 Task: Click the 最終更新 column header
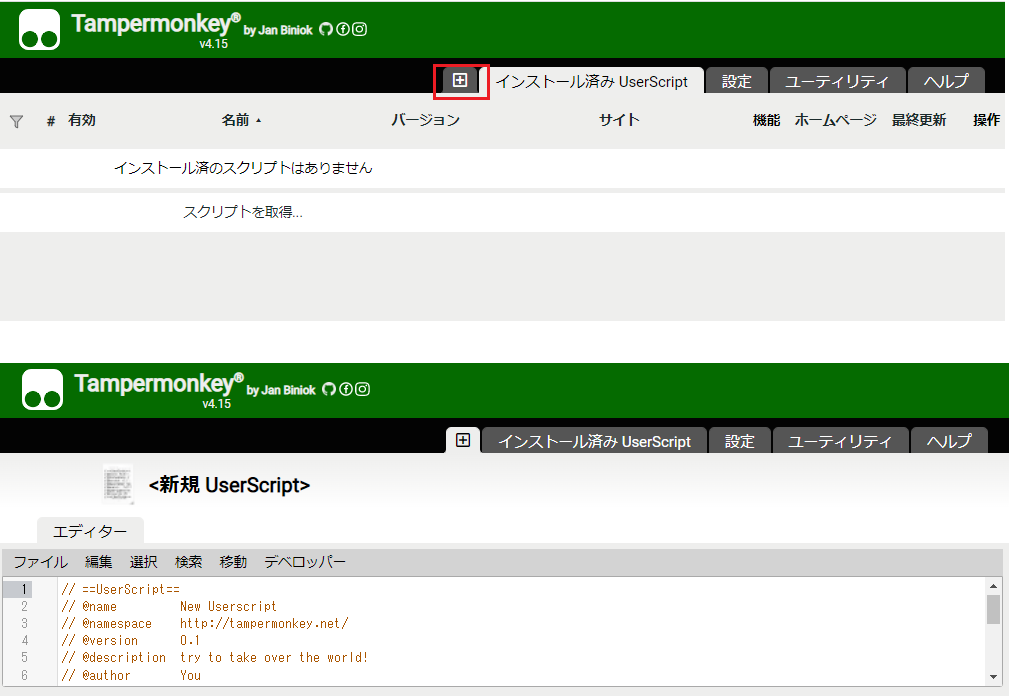(x=918, y=120)
